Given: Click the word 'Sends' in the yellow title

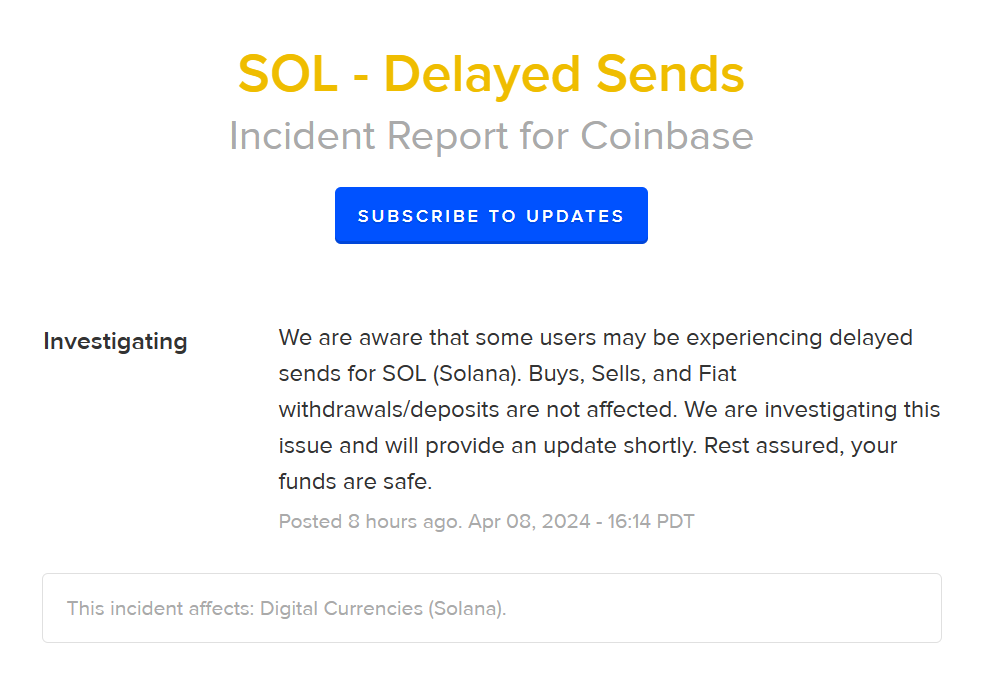Looking at the screenshot, I should point(671,75).
